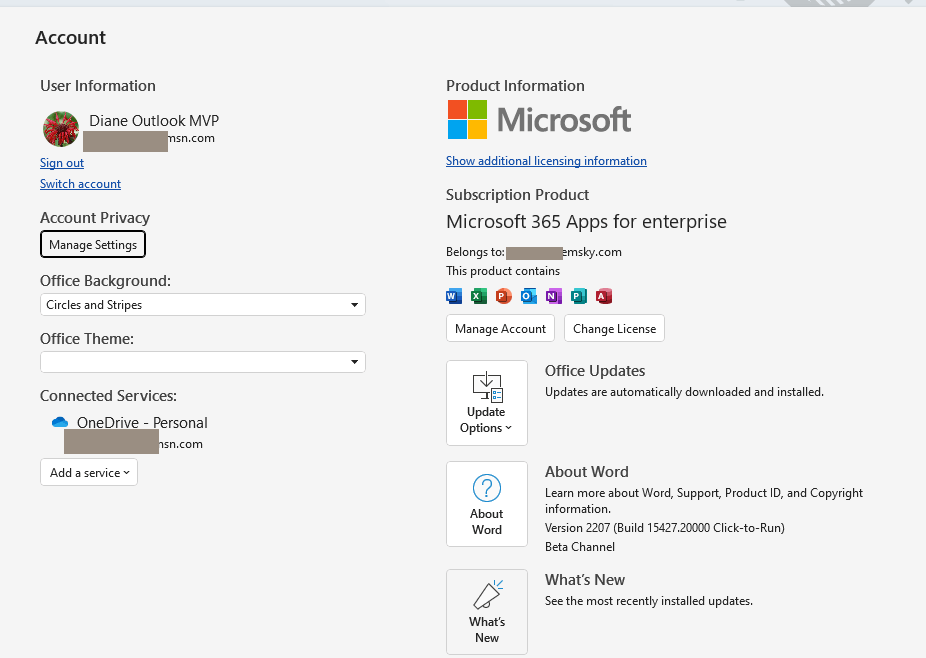The height and width of the screenshot is (658, 926).
Task: Open the Office Background dropdown
Action: (x=203, y=305)
